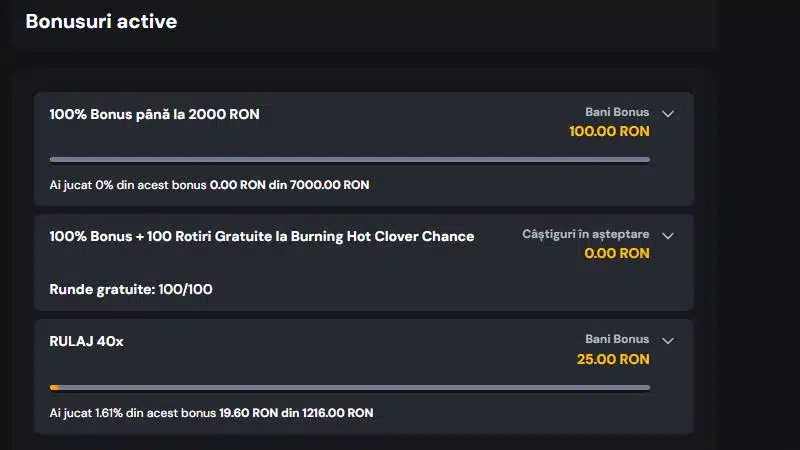The width and height of the screenshot is (800, 450).
Task: Click the RULAJ 40x wagering progress bar
Action: 349,387
